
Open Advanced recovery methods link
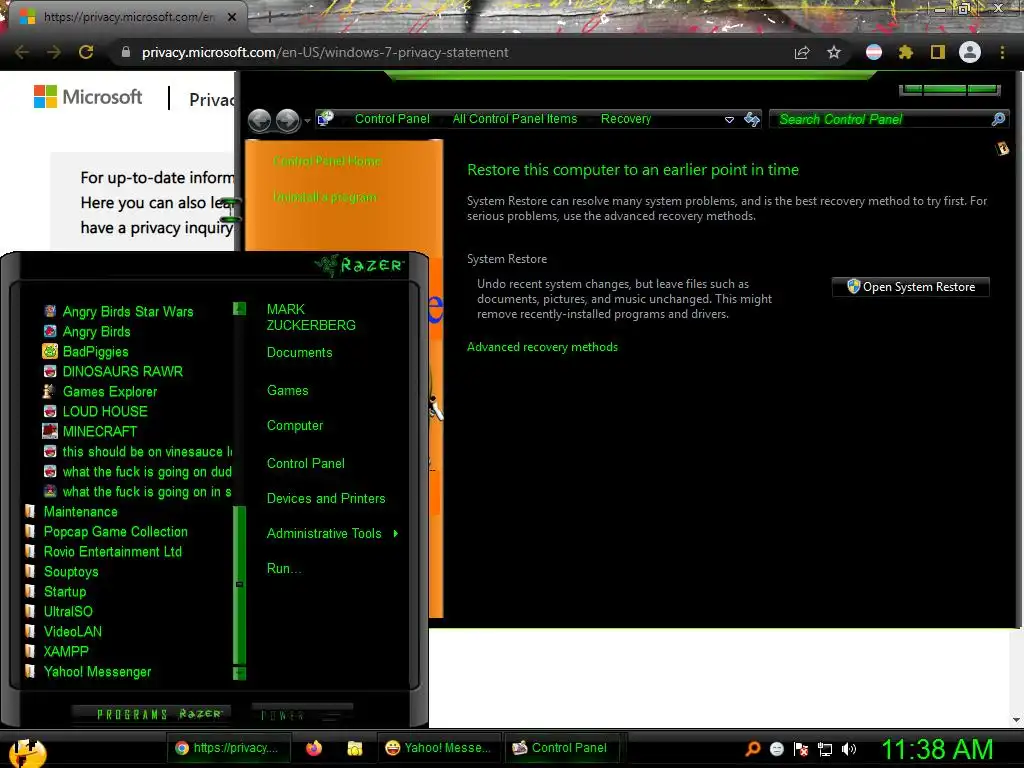[542, 347]
